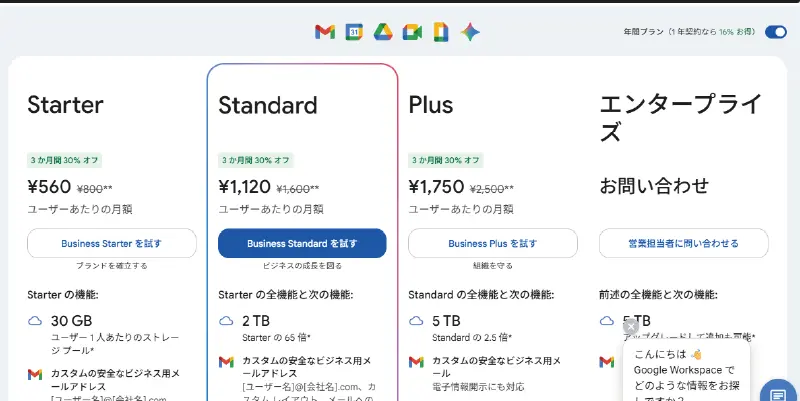Close the Google Workspace chat popup

click(x=630, y=326)
